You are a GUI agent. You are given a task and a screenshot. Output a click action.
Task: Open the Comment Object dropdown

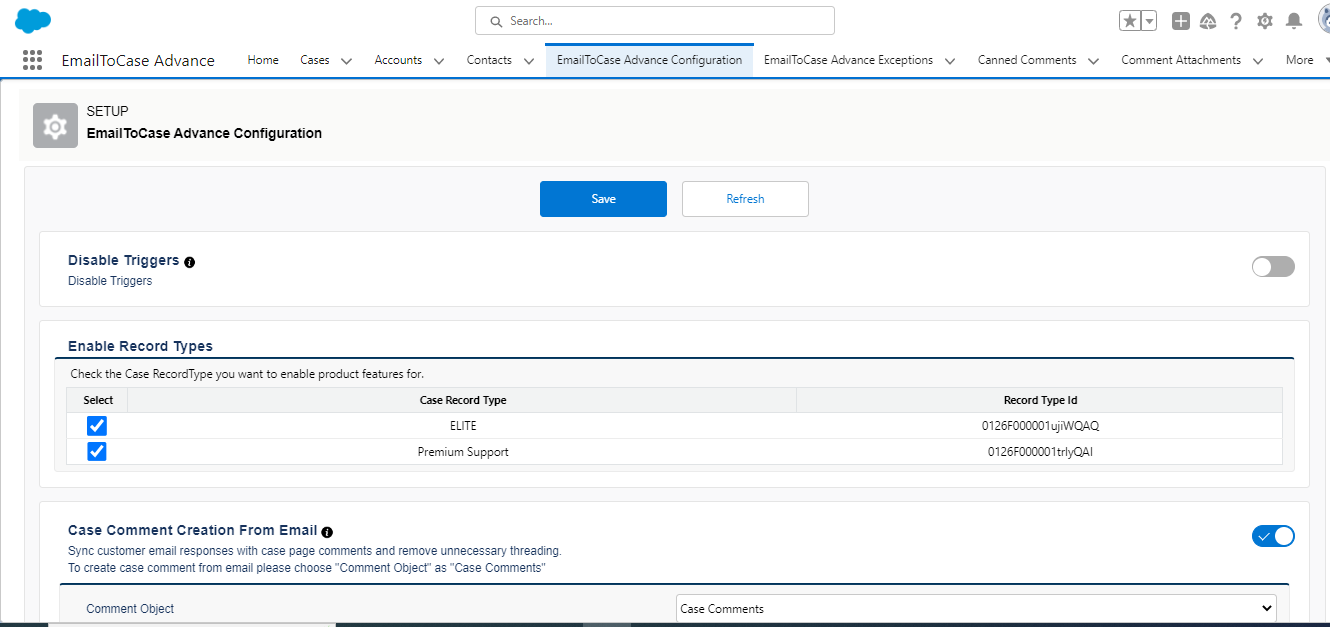point(976,608)
